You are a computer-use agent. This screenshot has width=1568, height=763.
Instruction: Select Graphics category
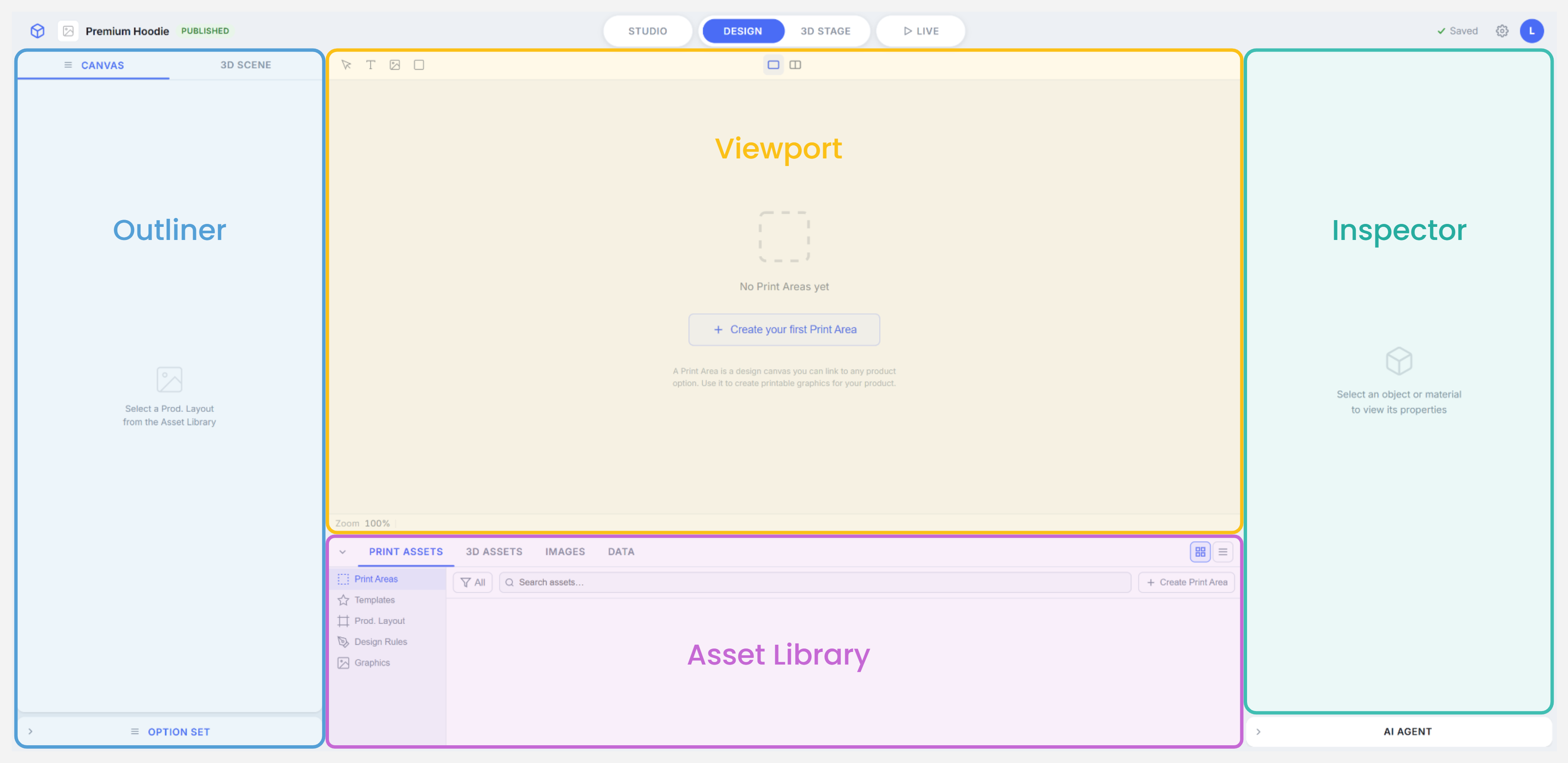coord(388,662)
